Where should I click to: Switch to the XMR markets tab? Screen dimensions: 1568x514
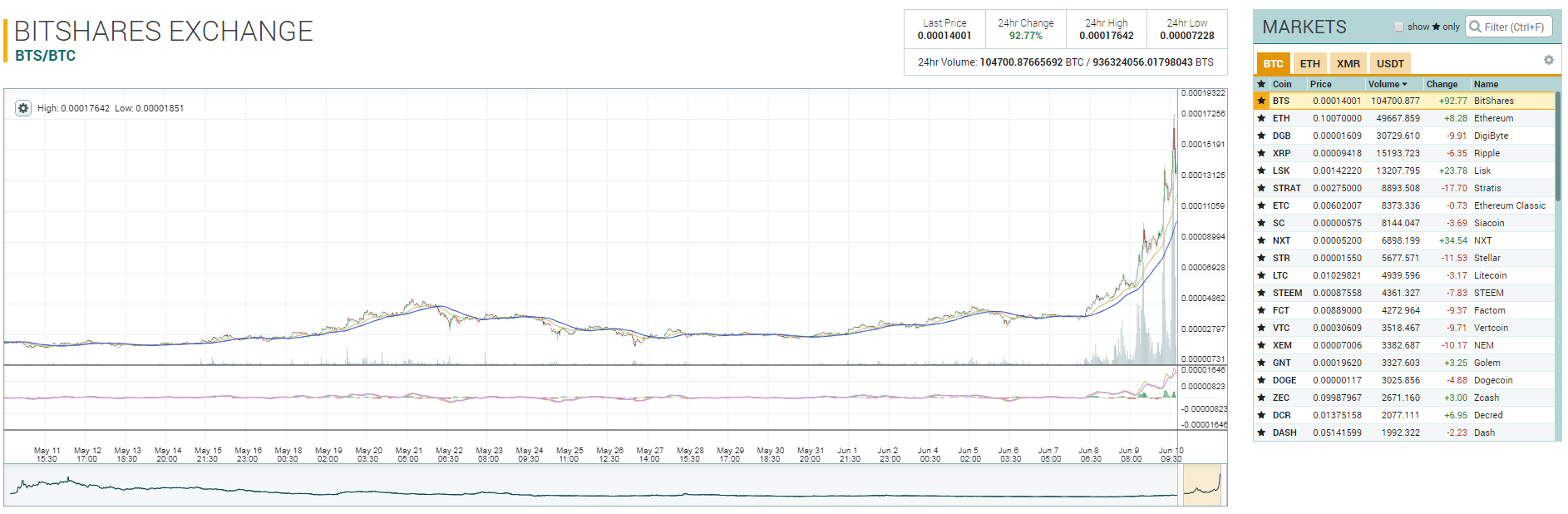pos(1348,63)
